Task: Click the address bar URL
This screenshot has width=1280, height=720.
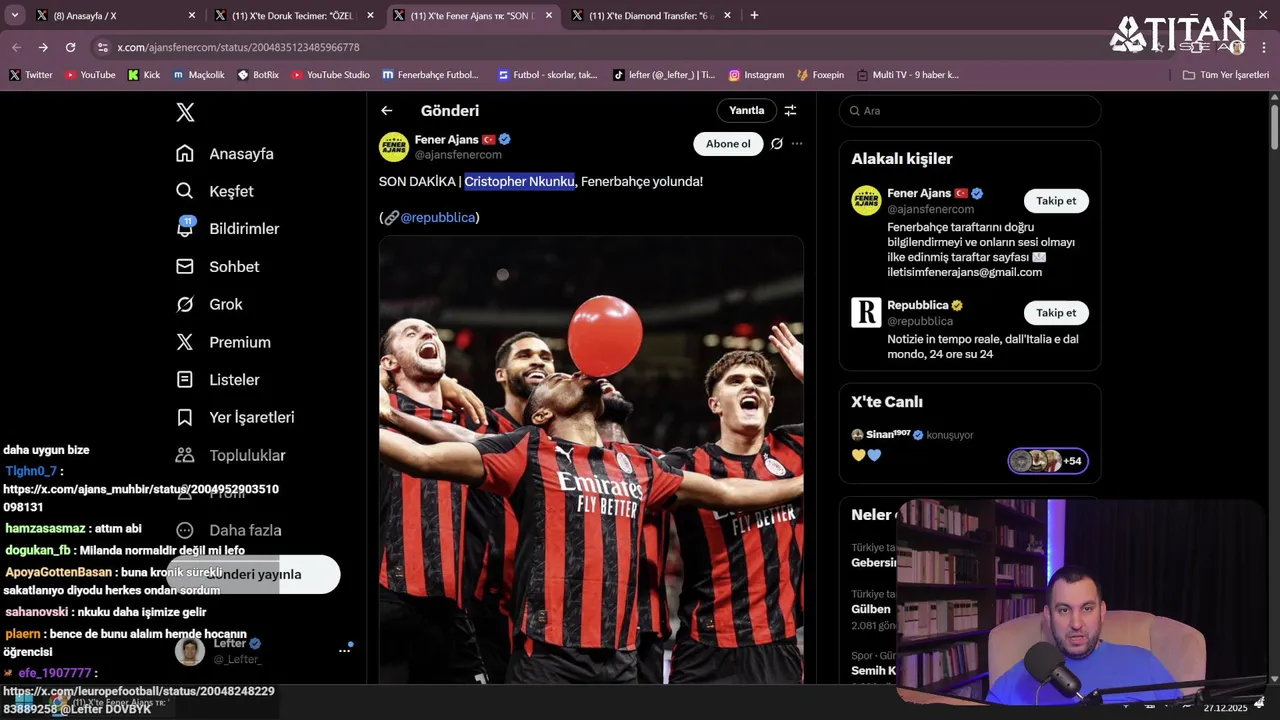Action: click(x=238, y=47)
